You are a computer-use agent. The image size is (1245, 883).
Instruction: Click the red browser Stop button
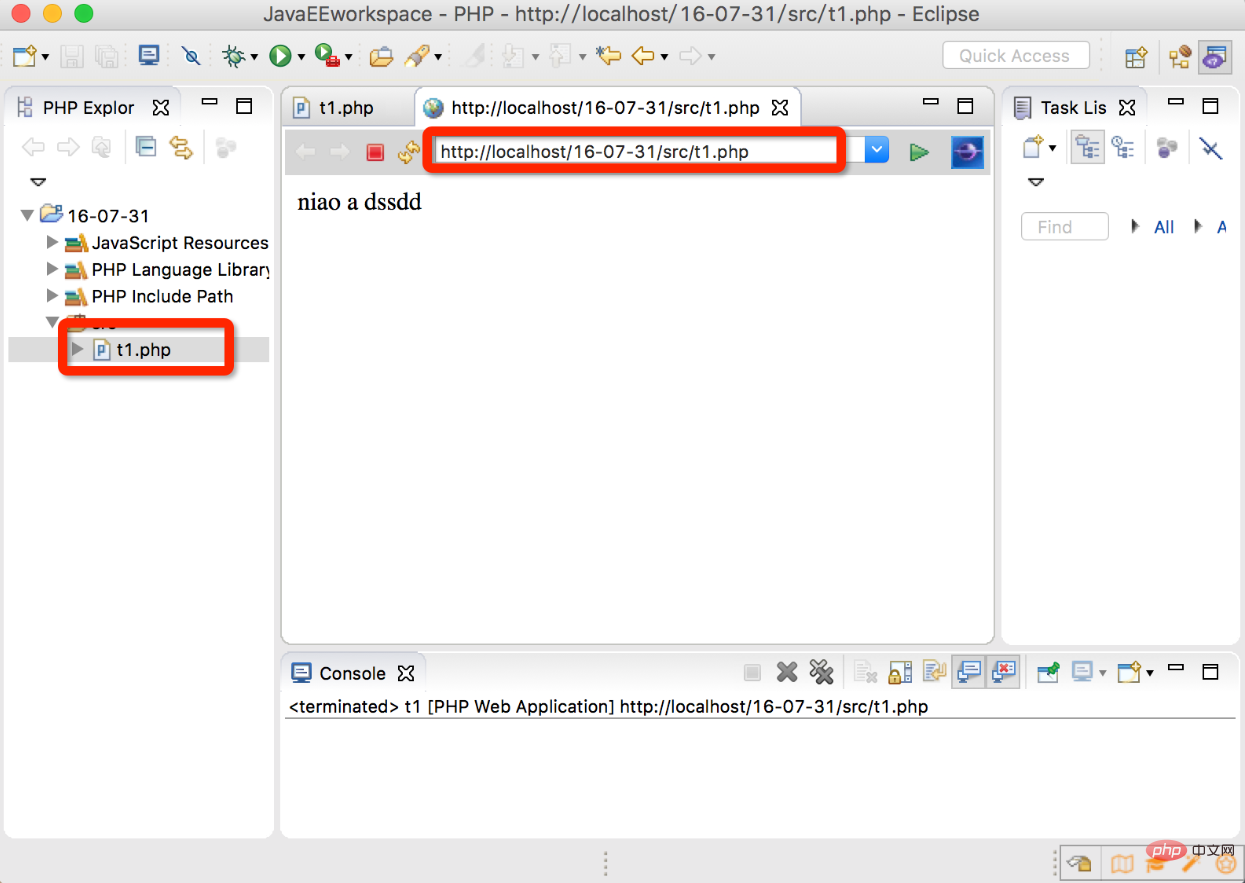click(375, 152)
